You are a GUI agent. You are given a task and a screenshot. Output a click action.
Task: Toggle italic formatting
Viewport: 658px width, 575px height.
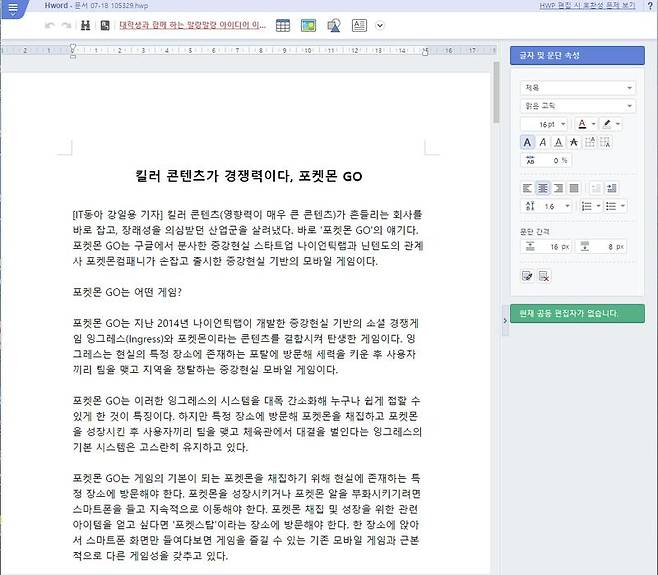543,143
